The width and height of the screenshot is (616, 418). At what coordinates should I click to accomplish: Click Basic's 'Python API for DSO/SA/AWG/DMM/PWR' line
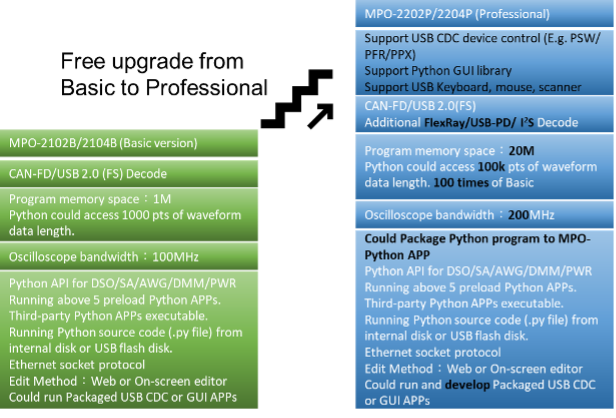pyautogui.click(x=123, y=283)
